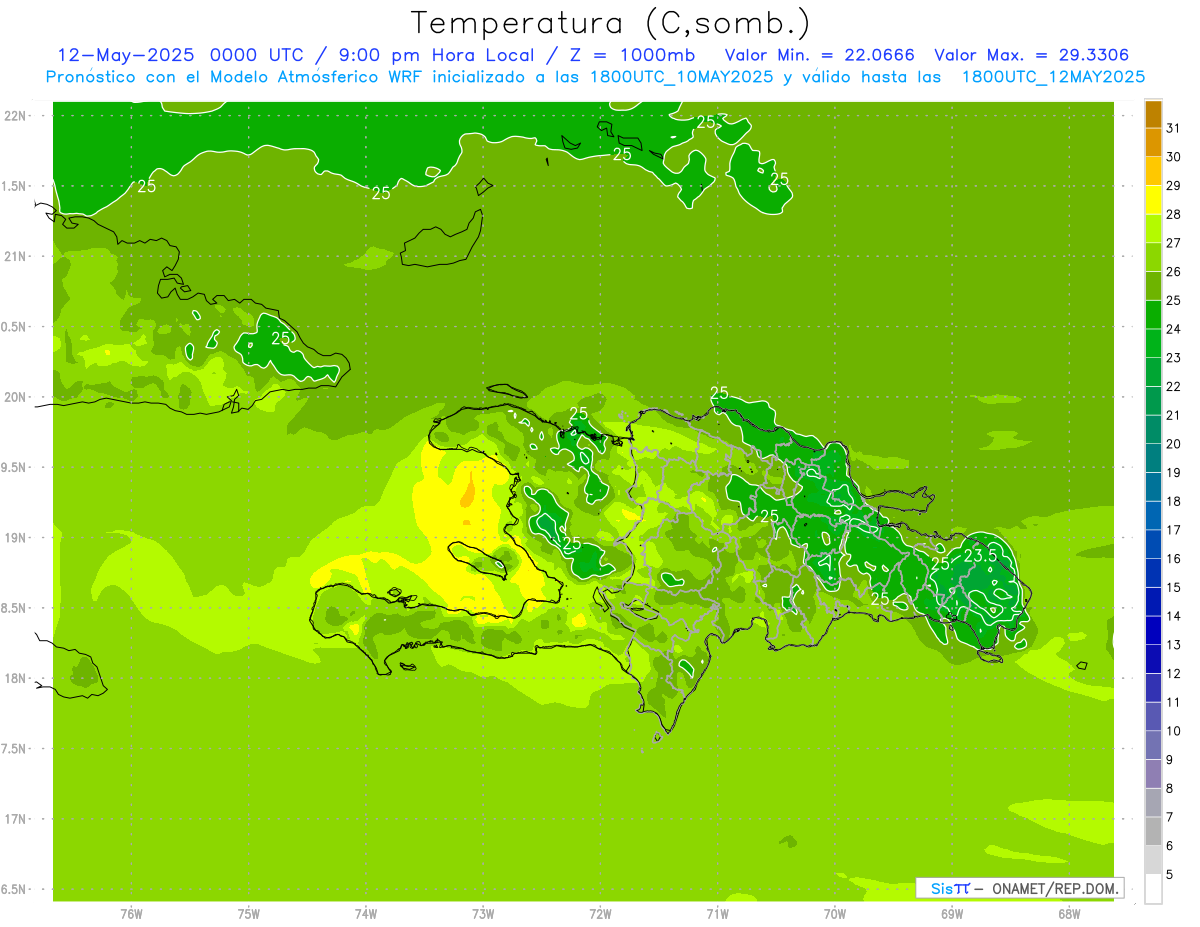Click the "19N" latitude label
Screen dimensions: 1200x927
[x=15, y=537]
